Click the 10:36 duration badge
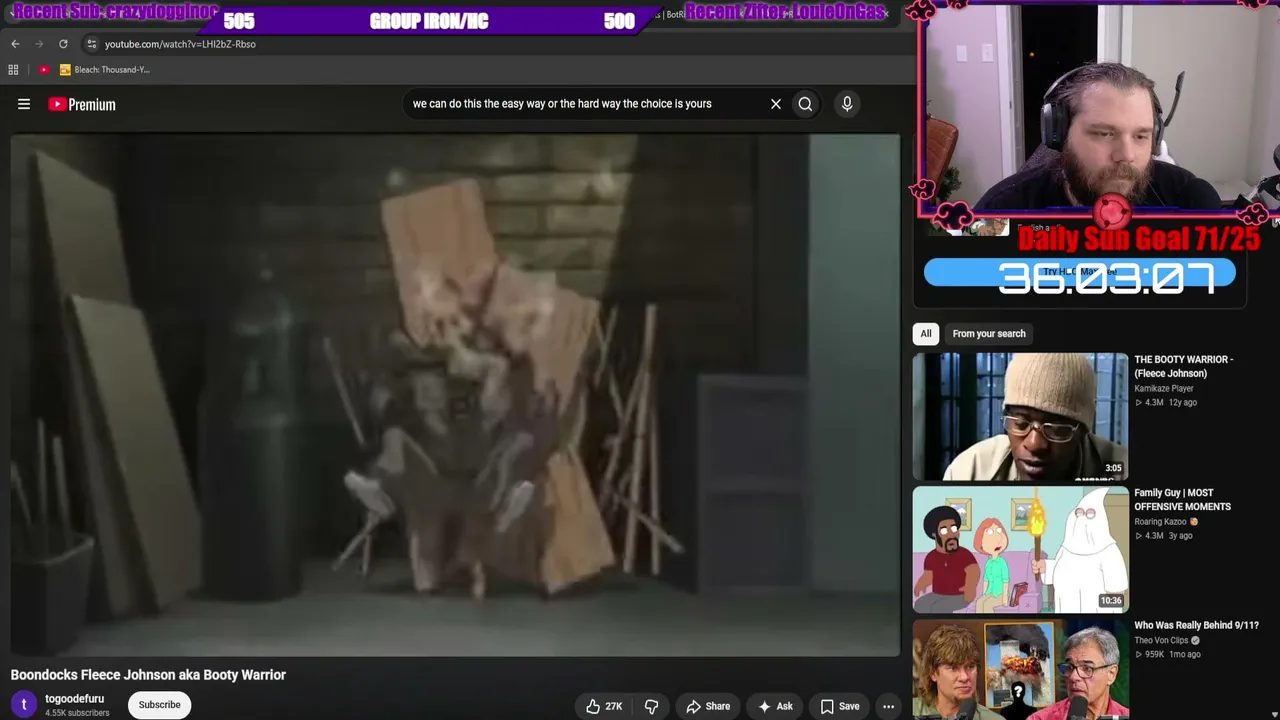 [1111, 601]
